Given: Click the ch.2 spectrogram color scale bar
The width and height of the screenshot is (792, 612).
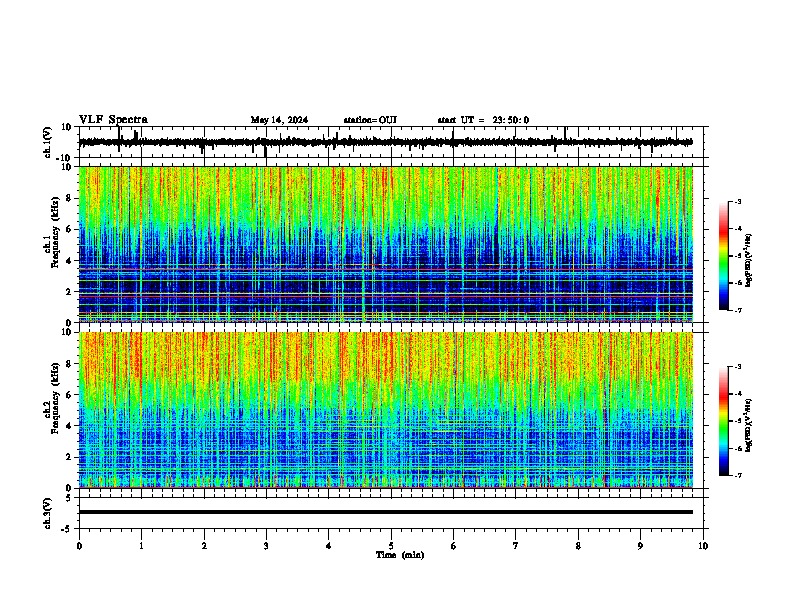Looking at the screenshot, I should tap(724, 421).
